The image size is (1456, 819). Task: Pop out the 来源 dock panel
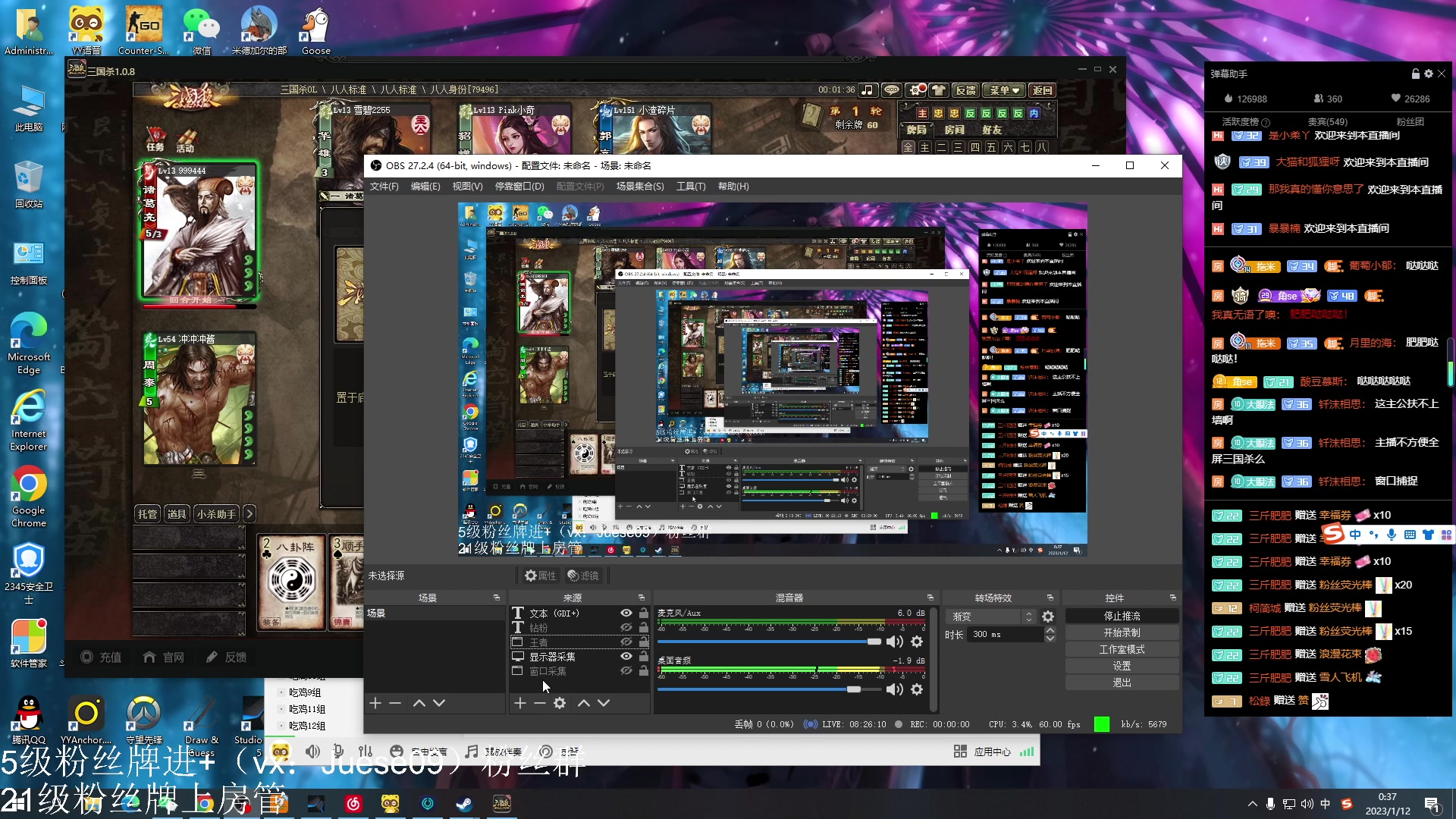click(642, 598)
